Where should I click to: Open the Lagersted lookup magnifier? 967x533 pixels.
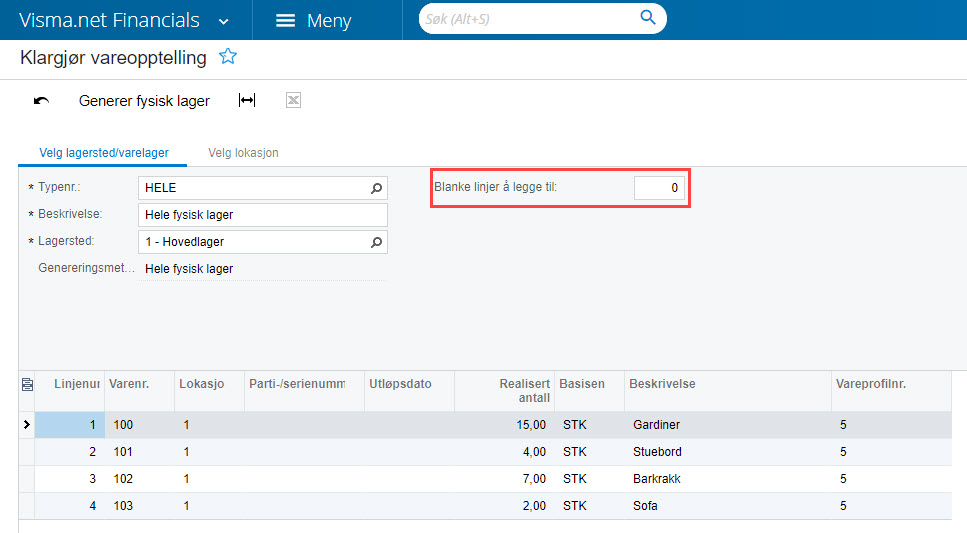(x=376, y=242)
